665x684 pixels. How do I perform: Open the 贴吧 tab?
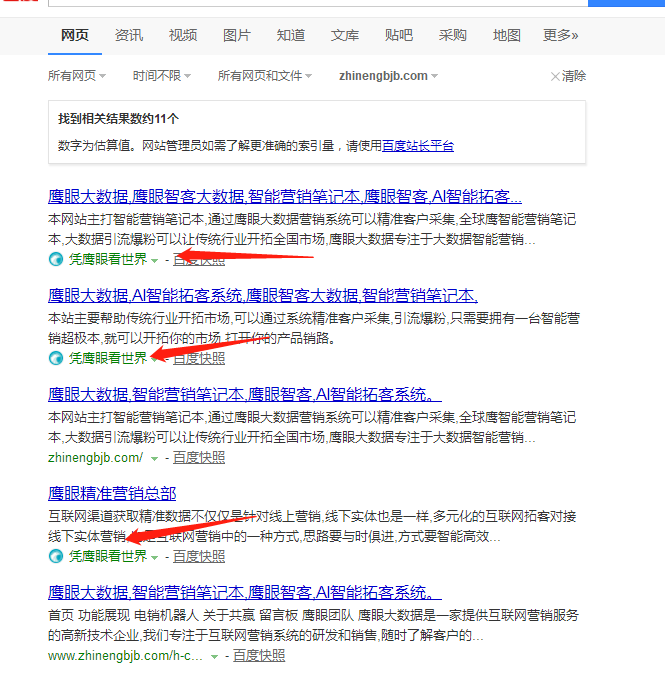click(x=399, y=35)
